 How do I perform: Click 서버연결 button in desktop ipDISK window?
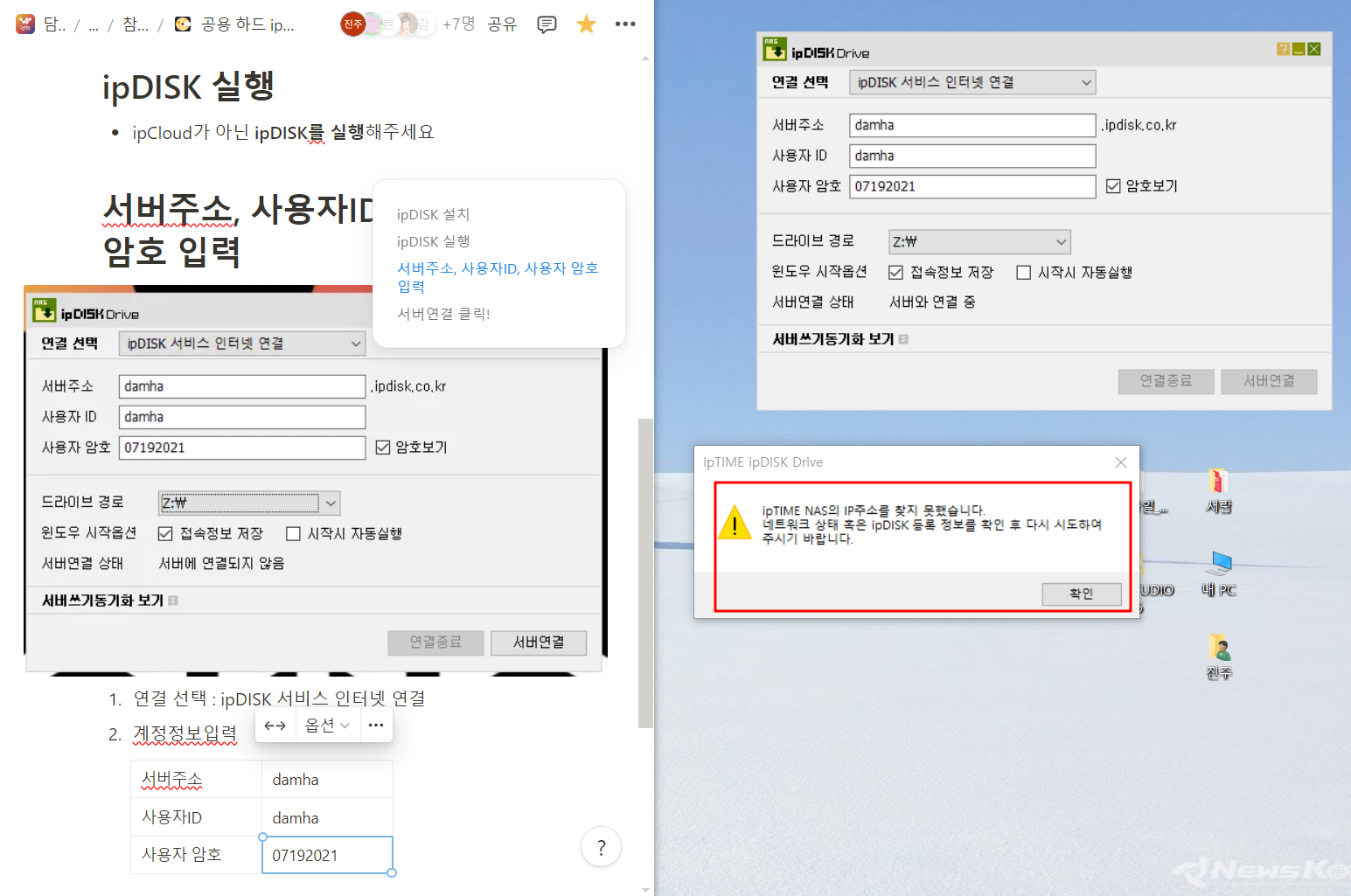coord(1269,381)
